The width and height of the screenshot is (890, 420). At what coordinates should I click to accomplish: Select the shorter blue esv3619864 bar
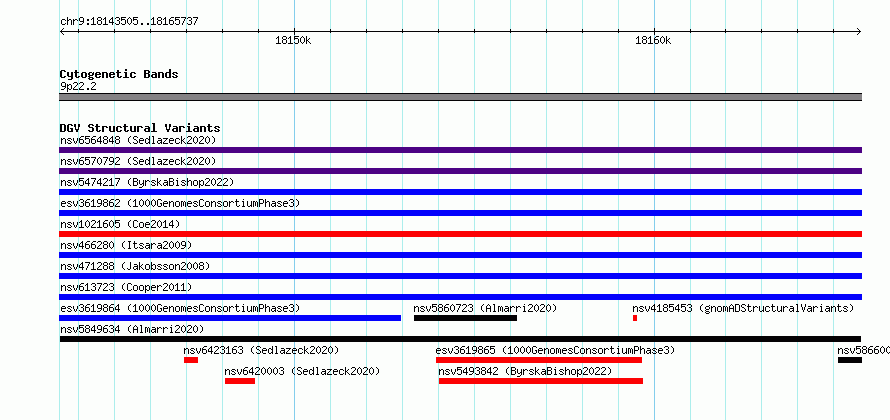(x=230, y=318)
